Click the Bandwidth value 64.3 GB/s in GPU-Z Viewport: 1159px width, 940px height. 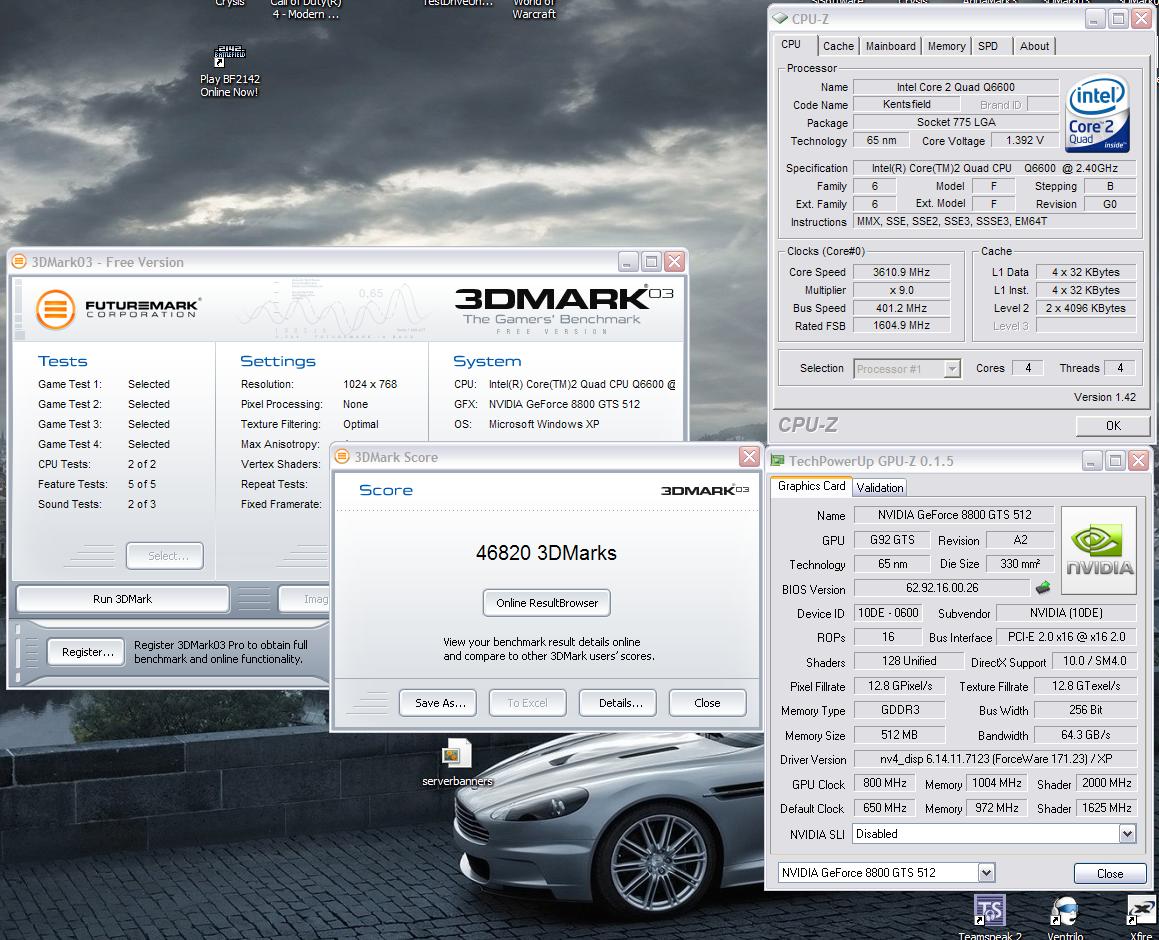[x=1085, y=735]
